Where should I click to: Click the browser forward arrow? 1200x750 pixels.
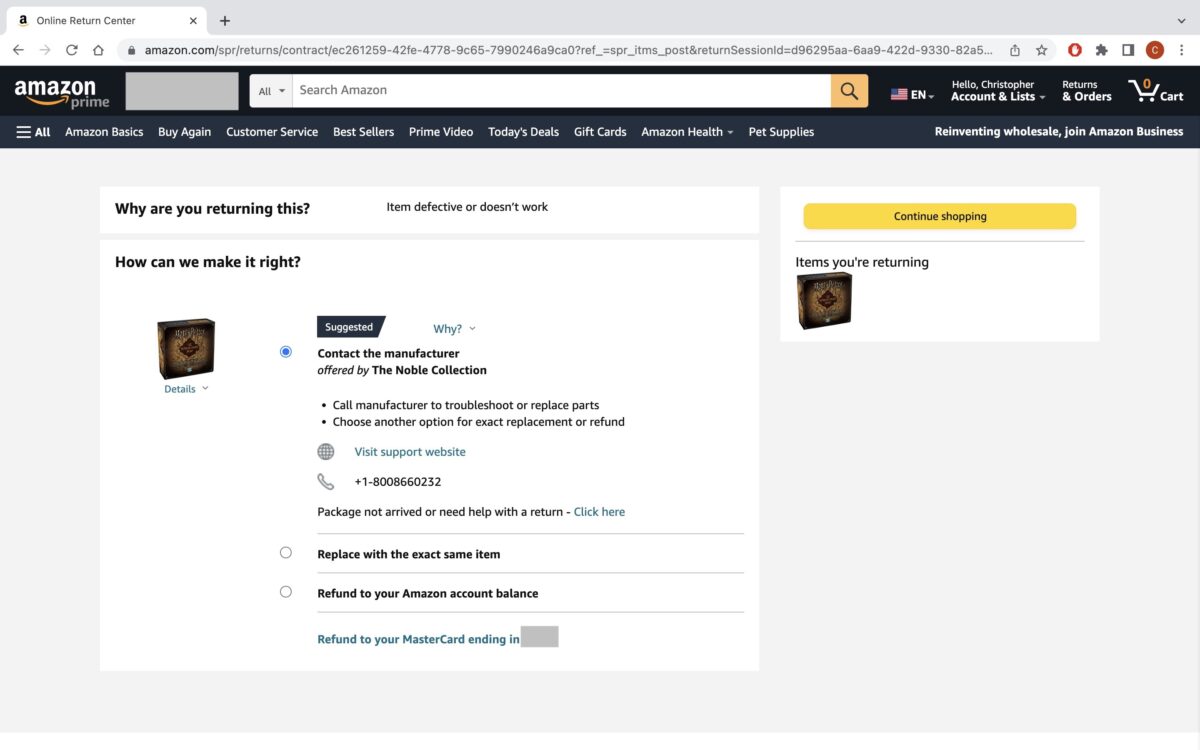click(x=44, y=49)
